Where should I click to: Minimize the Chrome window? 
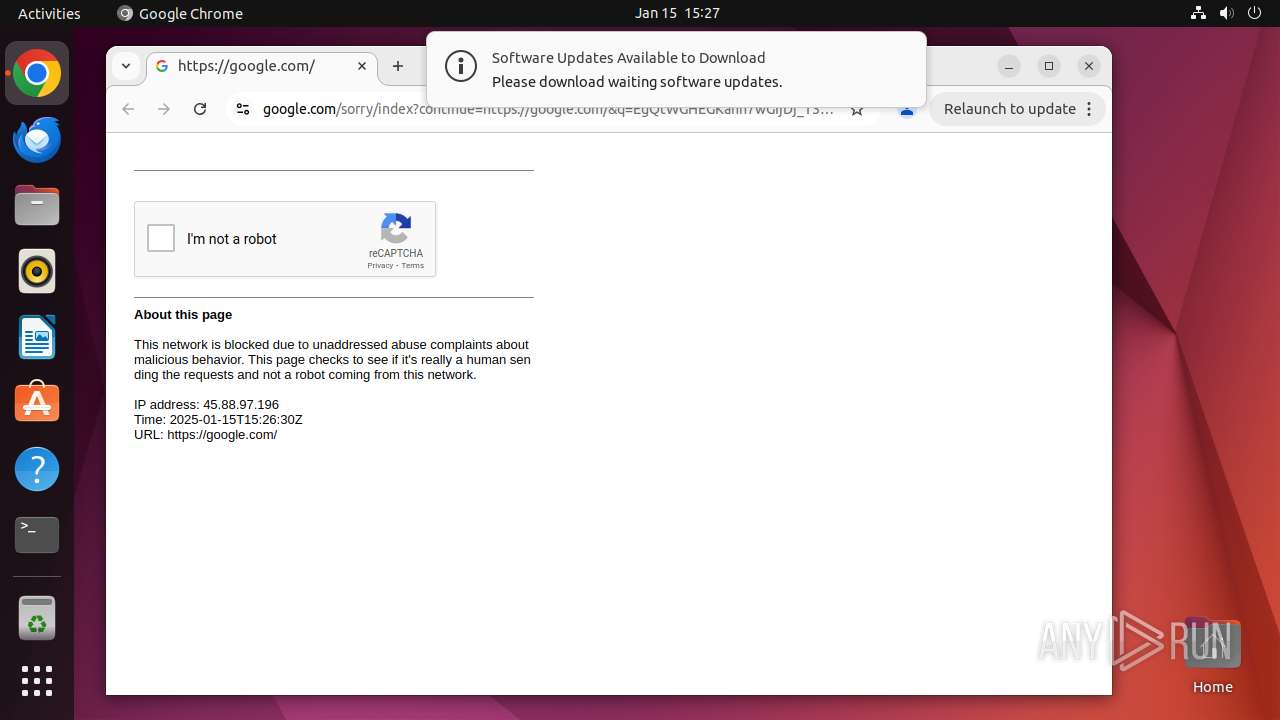click(x=1009, y=66)
